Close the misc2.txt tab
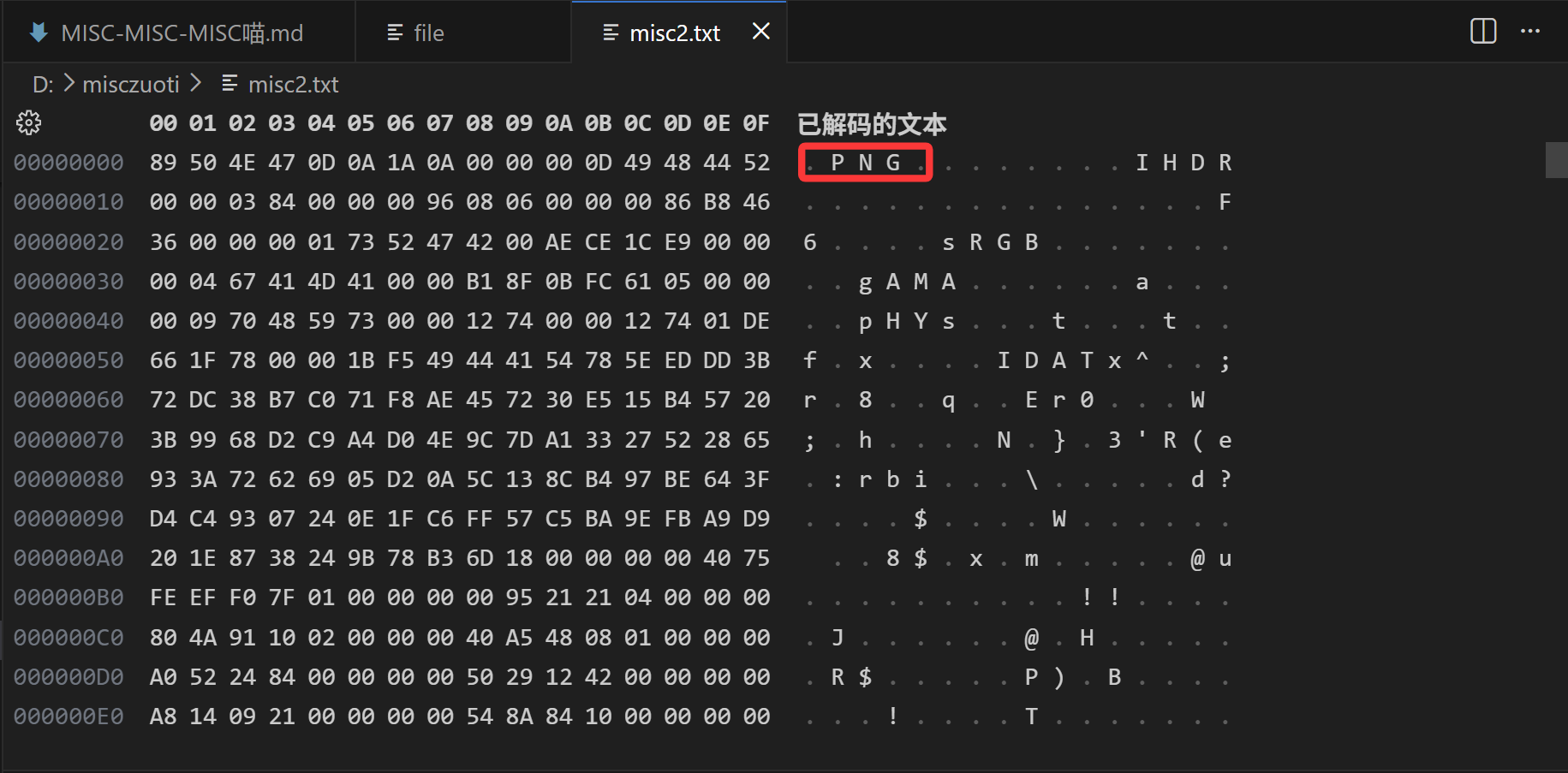The height and width of the screenshot is (773, 1568). tap(760, 32)
